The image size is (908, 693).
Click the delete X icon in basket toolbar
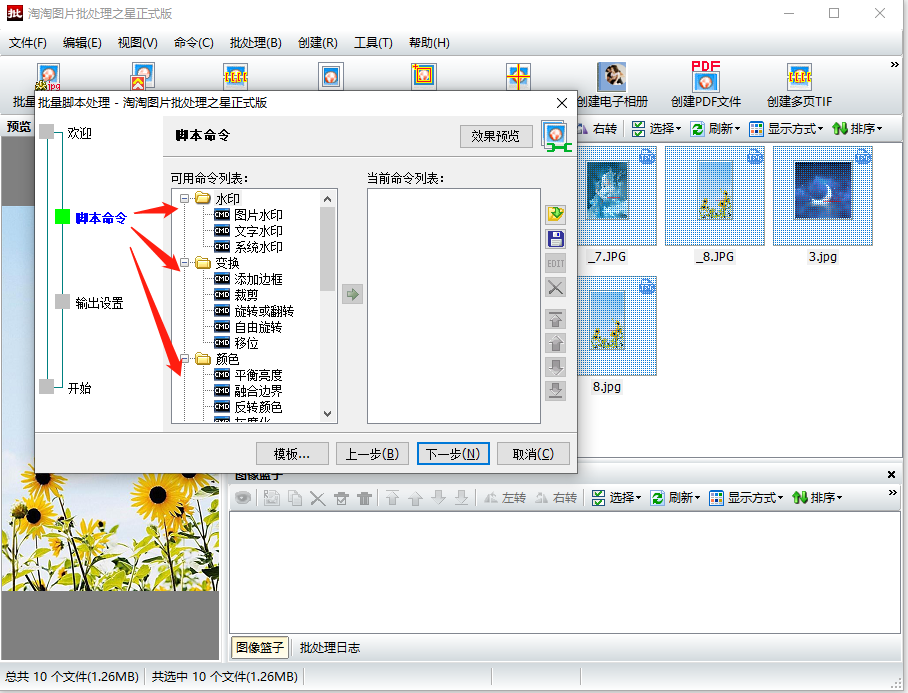[x=317, y=498]
